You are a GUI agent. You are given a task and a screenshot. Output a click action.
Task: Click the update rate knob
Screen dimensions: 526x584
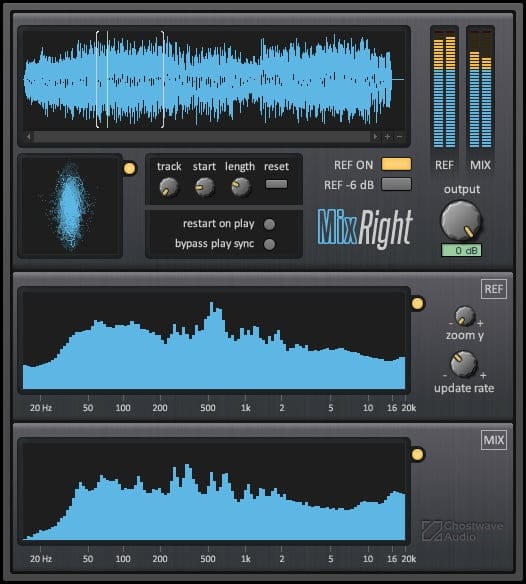[x=464, y=364]
